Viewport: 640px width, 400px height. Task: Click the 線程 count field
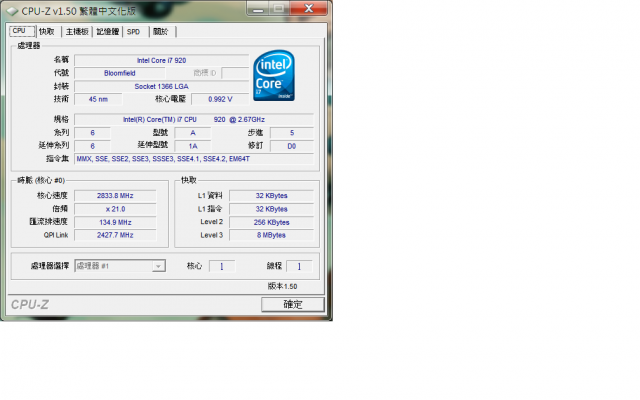click(299, 266)
